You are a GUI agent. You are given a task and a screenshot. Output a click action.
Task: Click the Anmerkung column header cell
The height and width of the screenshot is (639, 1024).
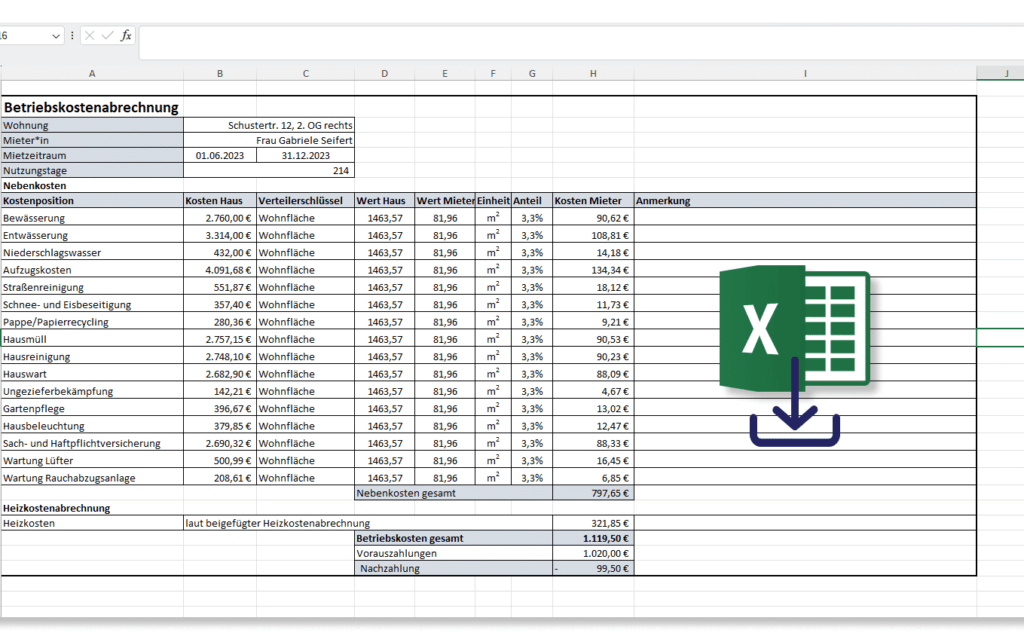click(x=805, y=201)
